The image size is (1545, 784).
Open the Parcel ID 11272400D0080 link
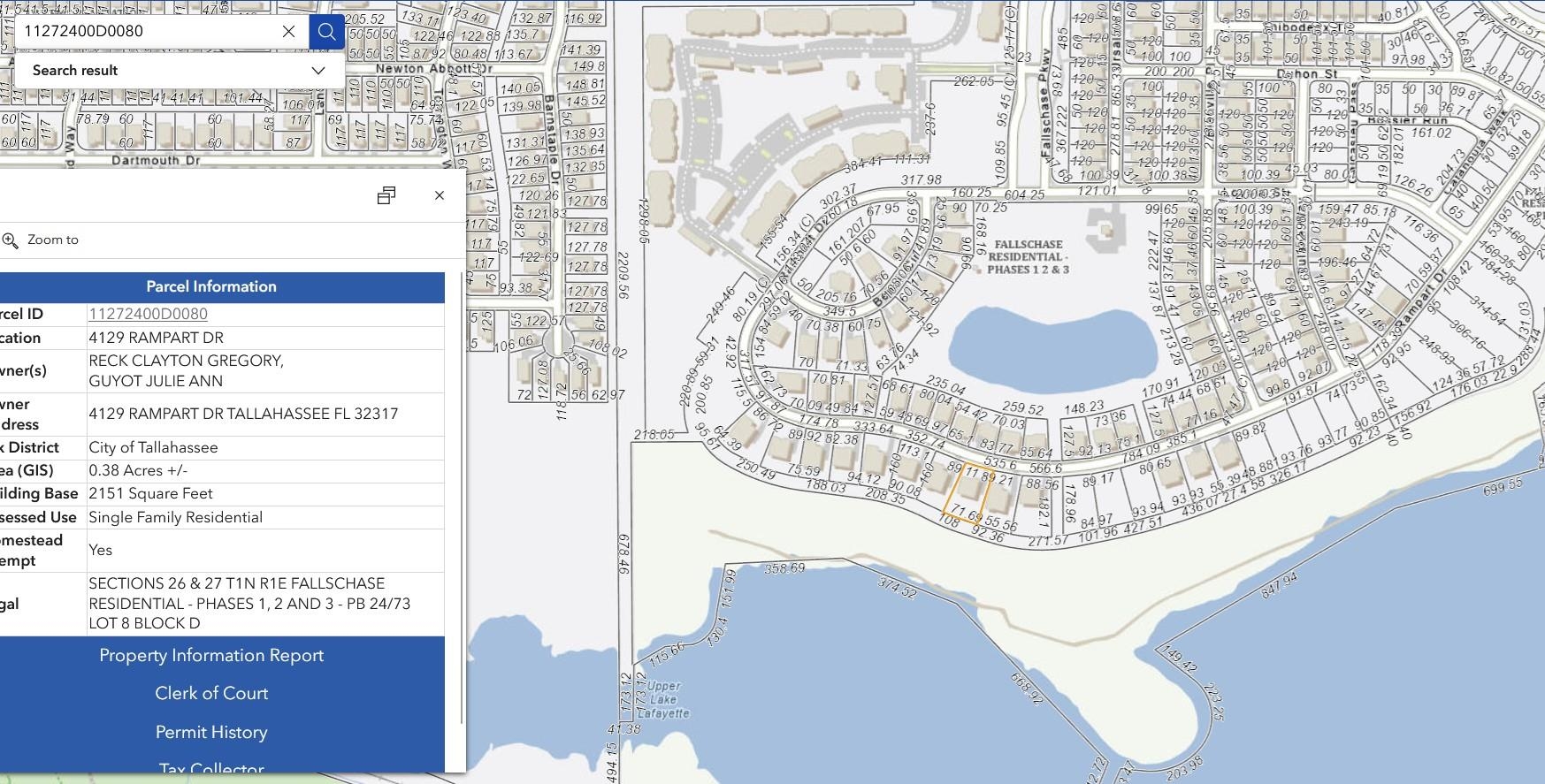(x=148, y=314)
